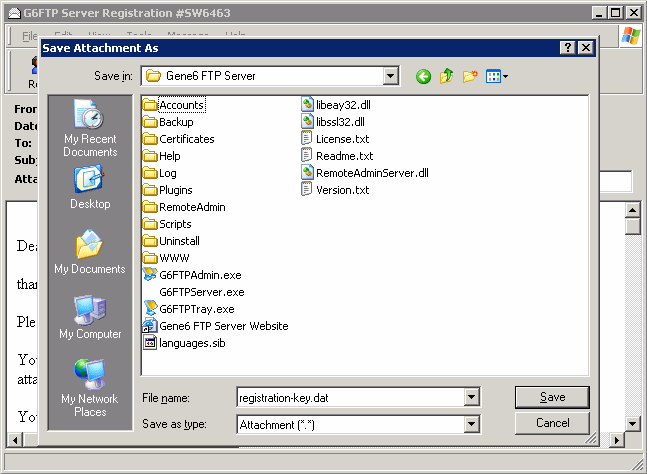Screen dimensions: 647x474
Task: Click the Cancel button
Action: [552, 423]
